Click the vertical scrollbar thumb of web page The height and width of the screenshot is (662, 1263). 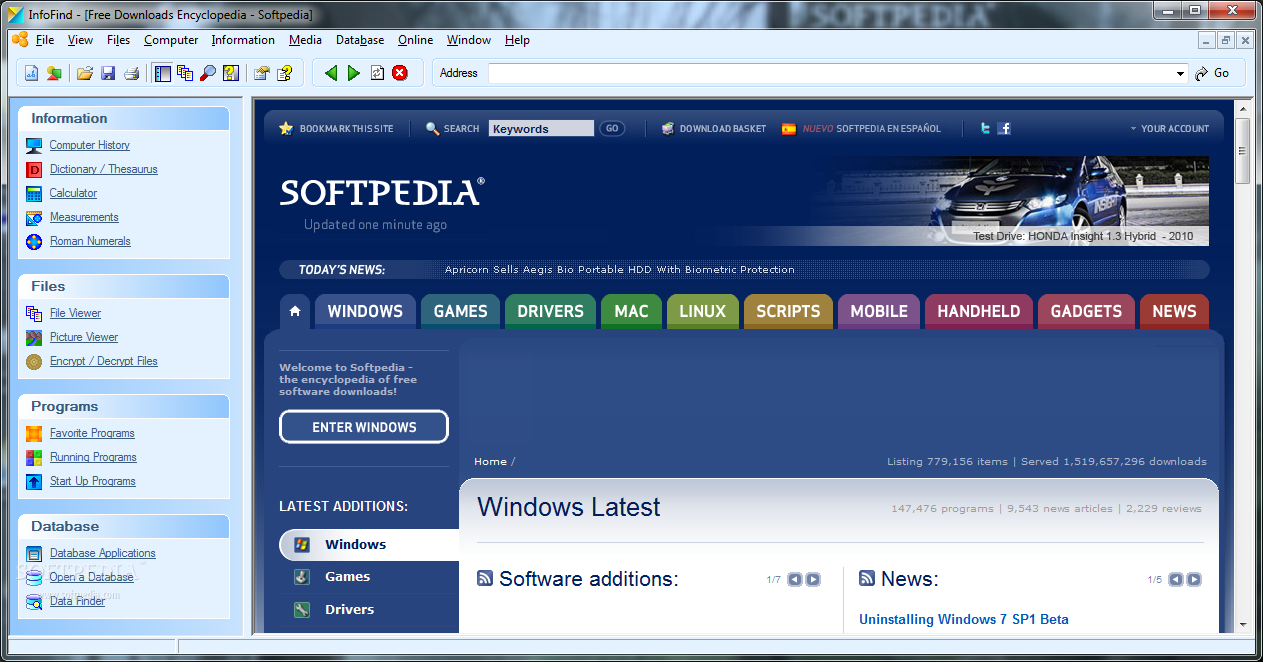pyautogui.click(x=1243, y=151)
